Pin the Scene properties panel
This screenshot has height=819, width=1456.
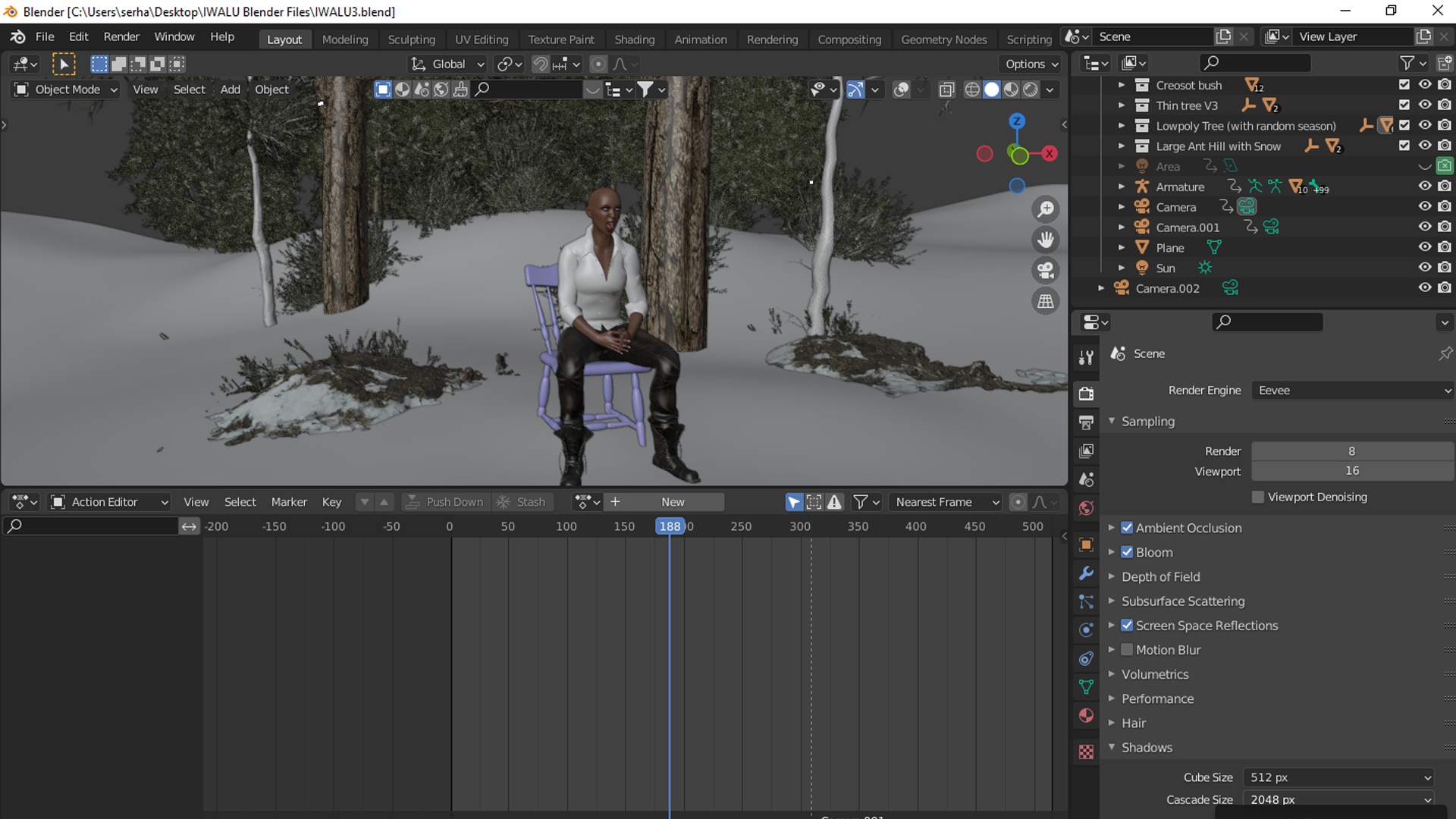(x=1445, y=353)
